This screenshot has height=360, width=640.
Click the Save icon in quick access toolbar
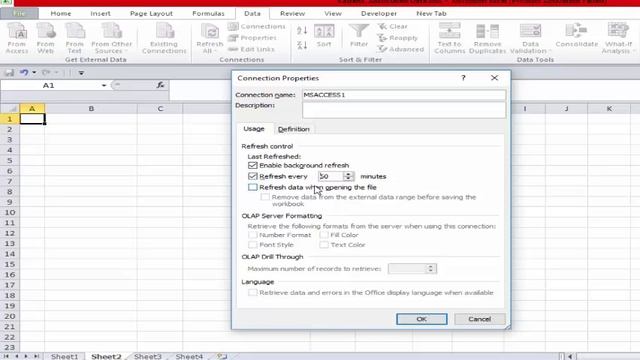pyautogui.click(x=9, y=73)
